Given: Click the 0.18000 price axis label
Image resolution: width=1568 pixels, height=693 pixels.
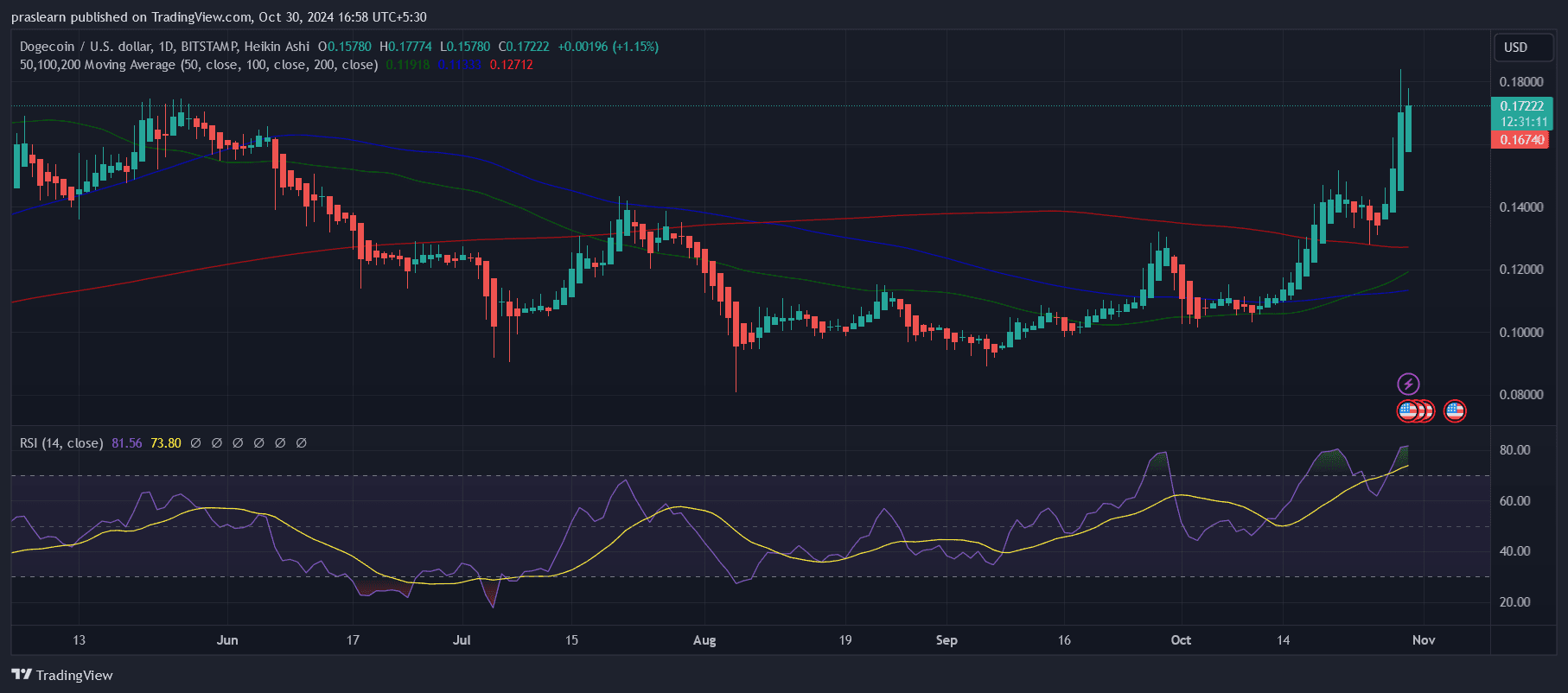Looking at the screenshot, I should tap(1521, 82).
